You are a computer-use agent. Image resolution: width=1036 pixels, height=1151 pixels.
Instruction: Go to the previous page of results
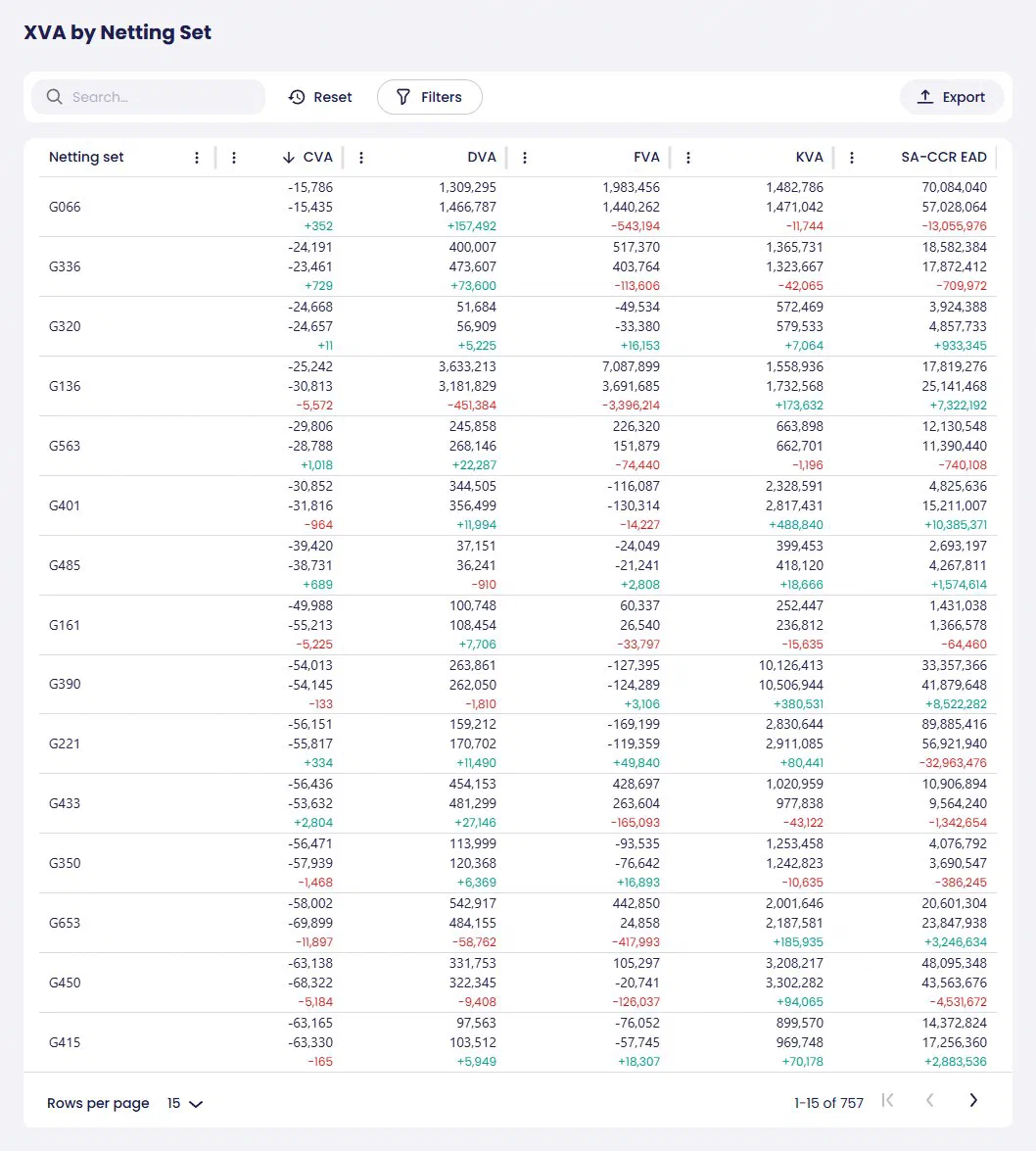[x=929, y=1100]
